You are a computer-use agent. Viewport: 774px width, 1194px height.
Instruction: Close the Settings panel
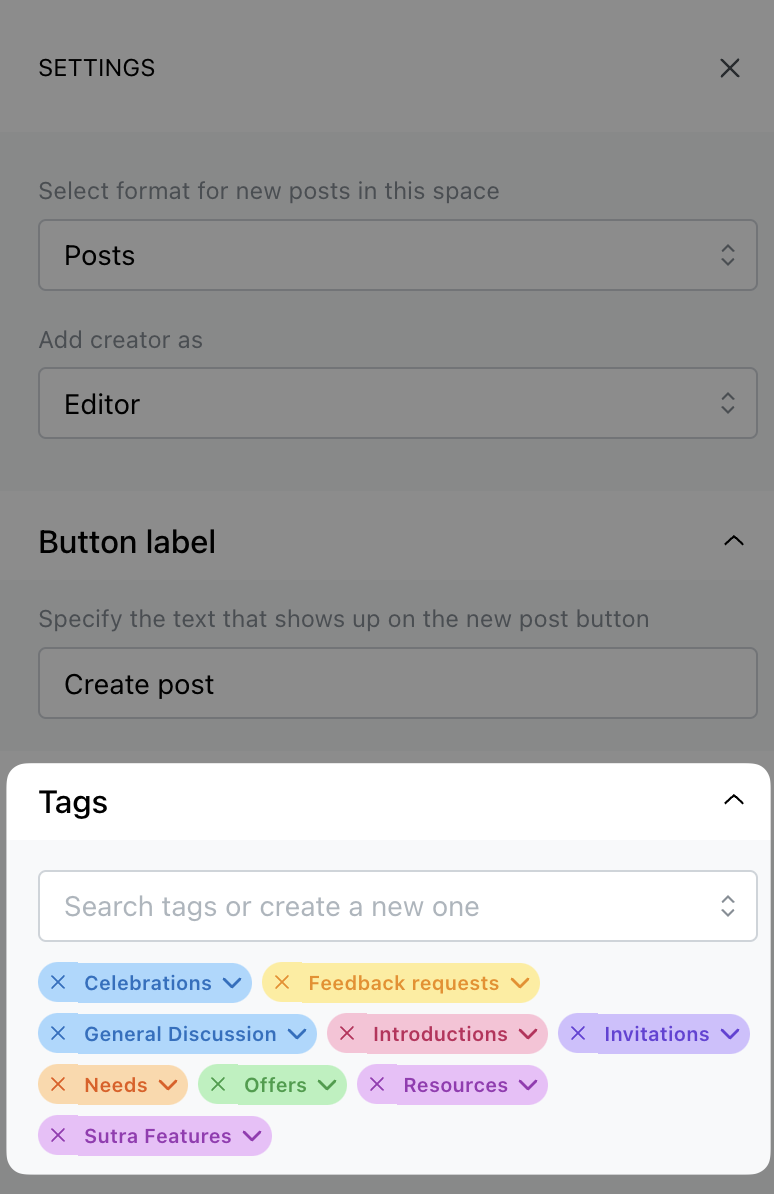coord(730,69)
